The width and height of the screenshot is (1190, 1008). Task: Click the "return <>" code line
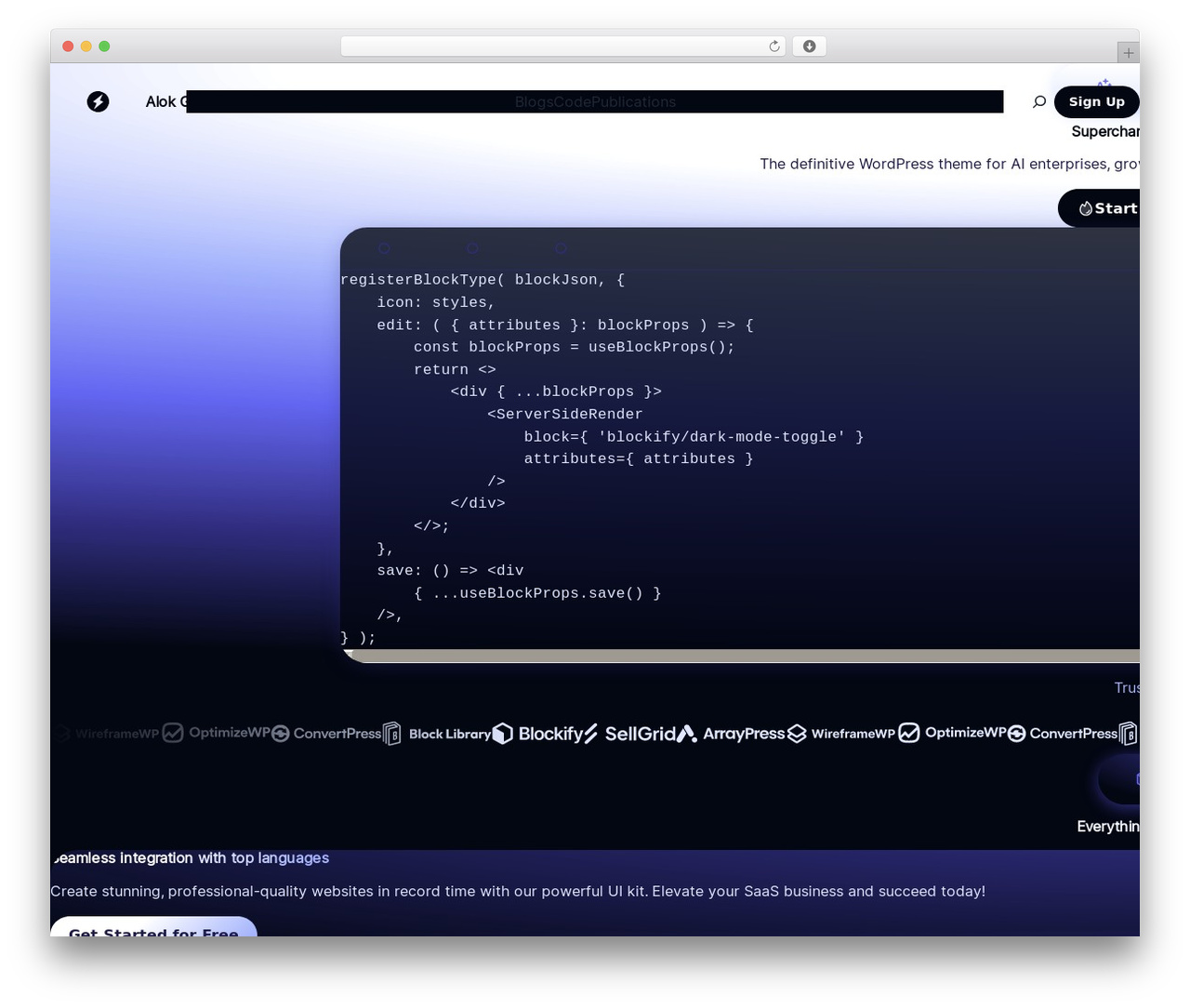(455, 369)
